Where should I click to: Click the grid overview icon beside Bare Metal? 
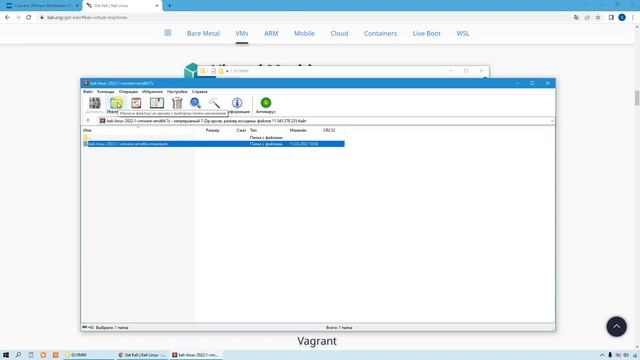pyautogui.click(x=168, y=33)
